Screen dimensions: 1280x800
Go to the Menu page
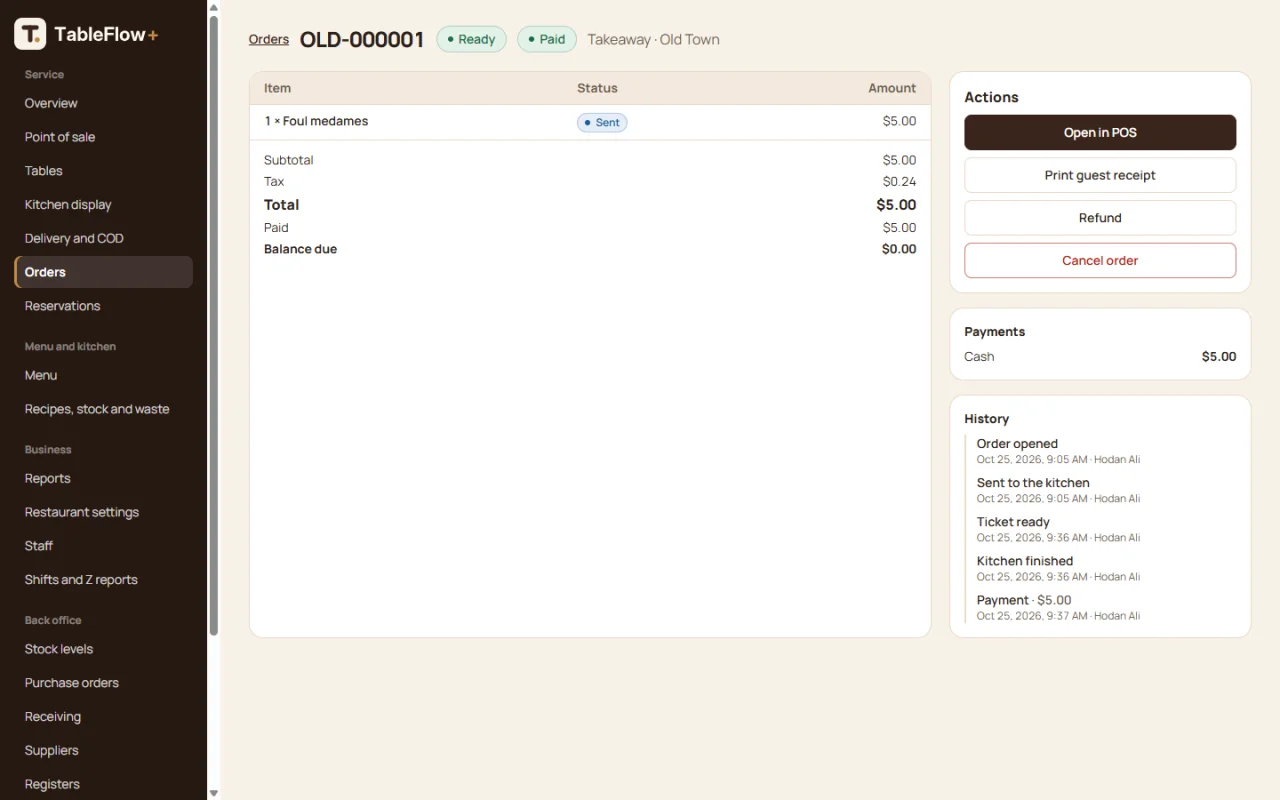click(x=103, y=375)
